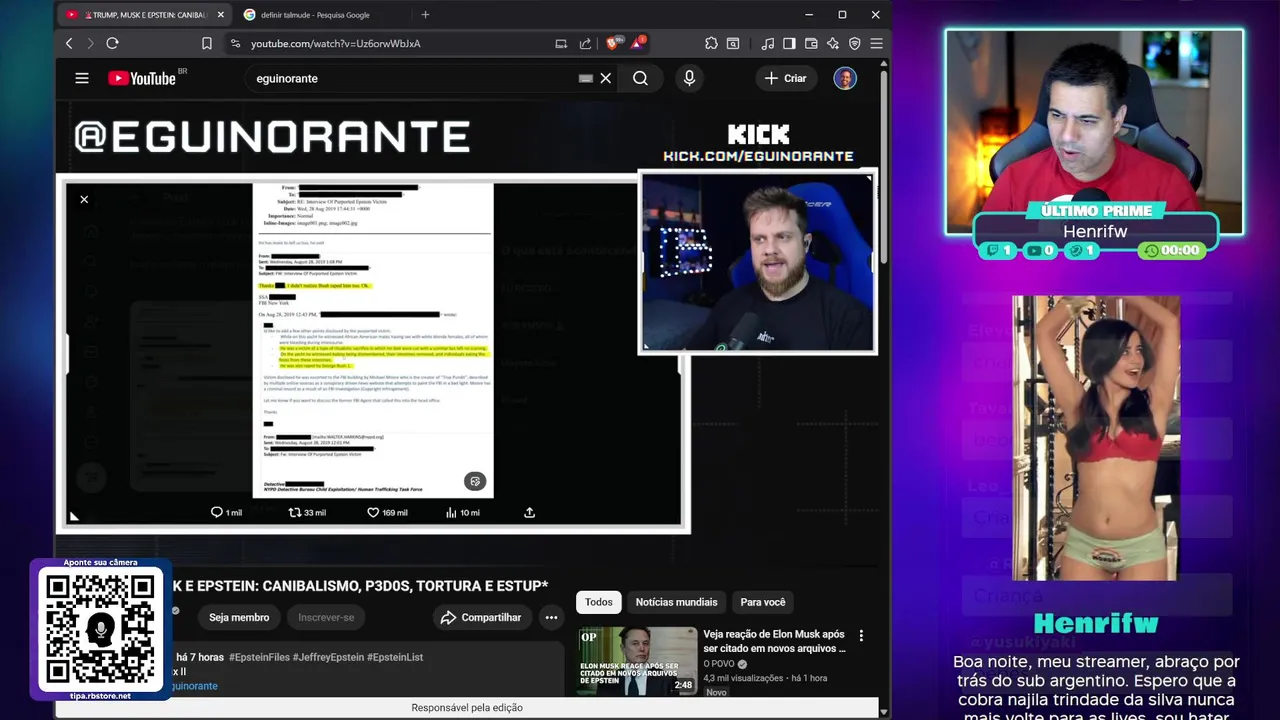Go back with browser back arrow
1280x720 pixels.
point(69,43)
